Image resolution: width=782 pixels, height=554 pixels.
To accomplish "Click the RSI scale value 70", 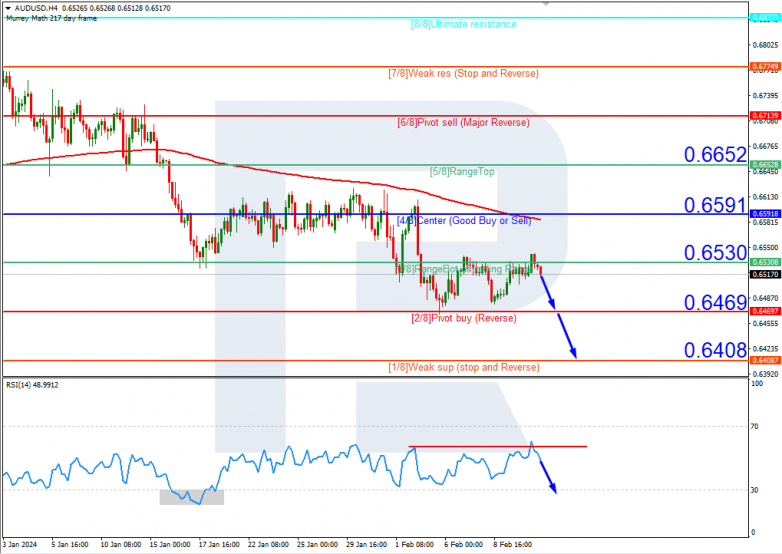I will (755, 426).
